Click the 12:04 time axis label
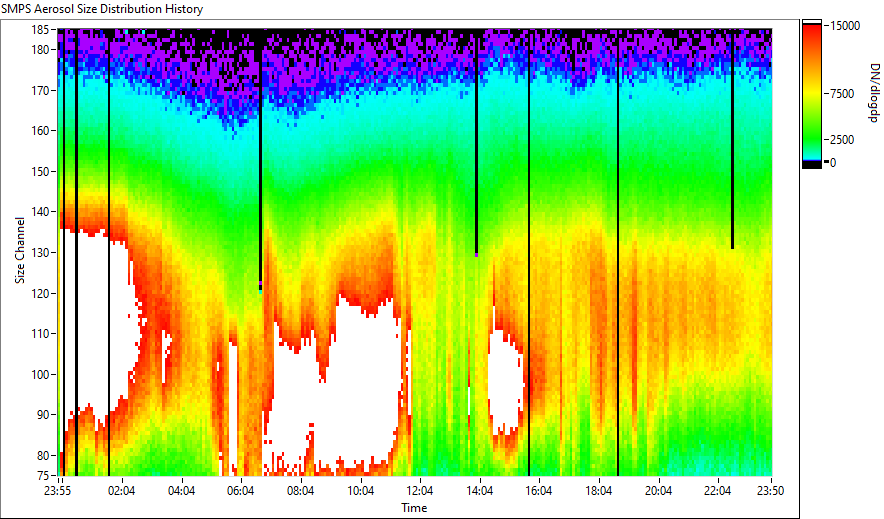Viewport: 884px width, 519px height. (419, 491)
